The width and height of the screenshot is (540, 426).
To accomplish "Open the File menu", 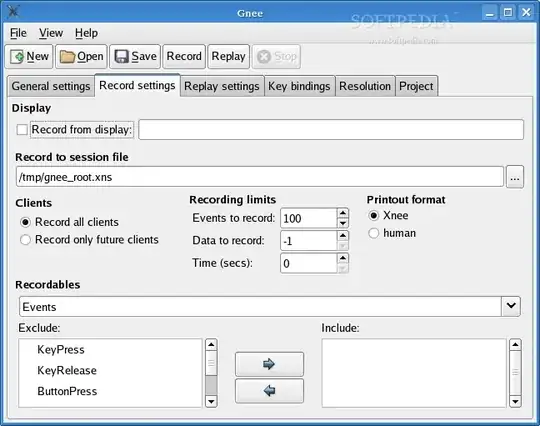I will (18, 33).
